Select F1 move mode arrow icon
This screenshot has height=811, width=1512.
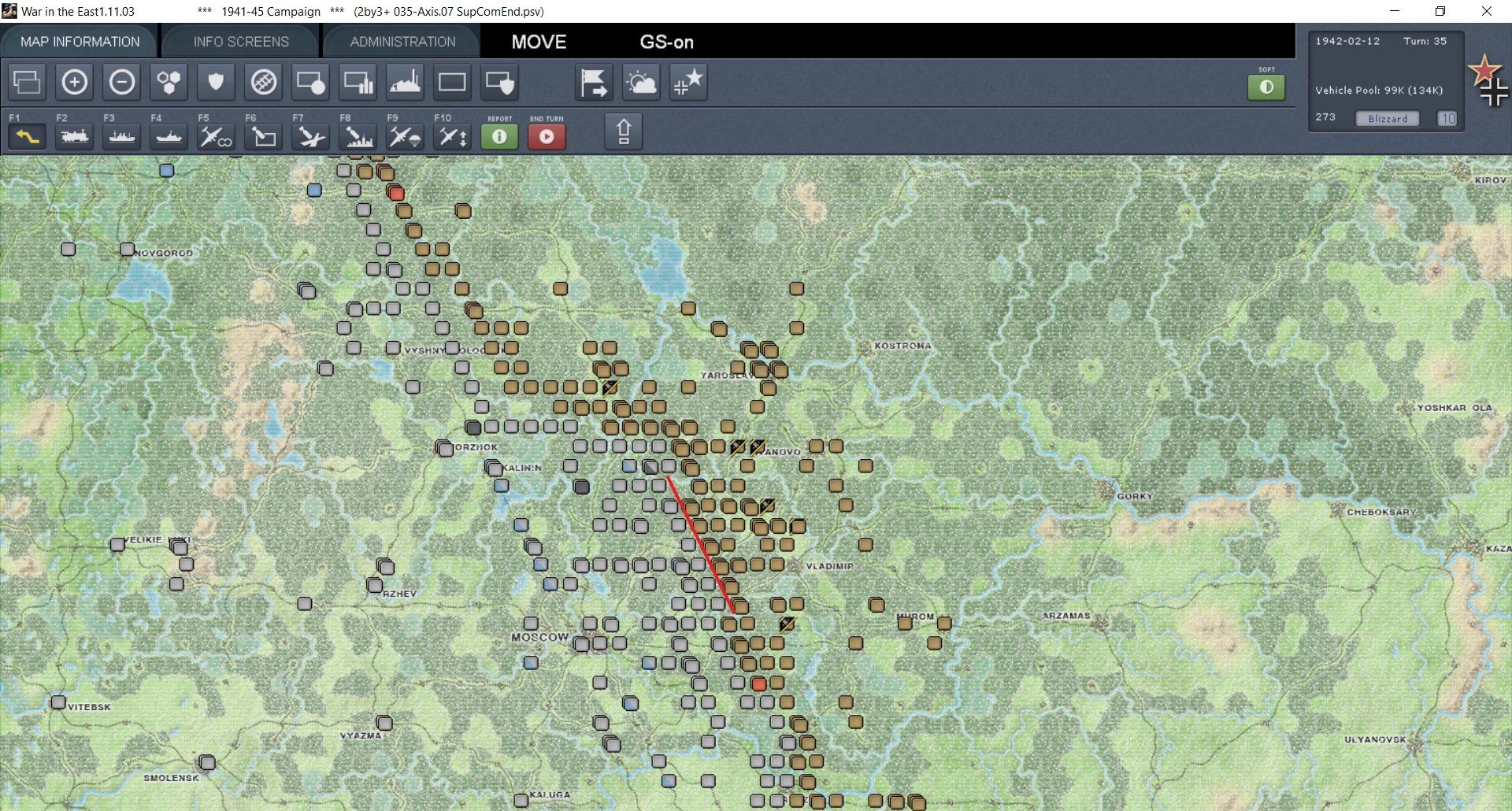point(28,136)
